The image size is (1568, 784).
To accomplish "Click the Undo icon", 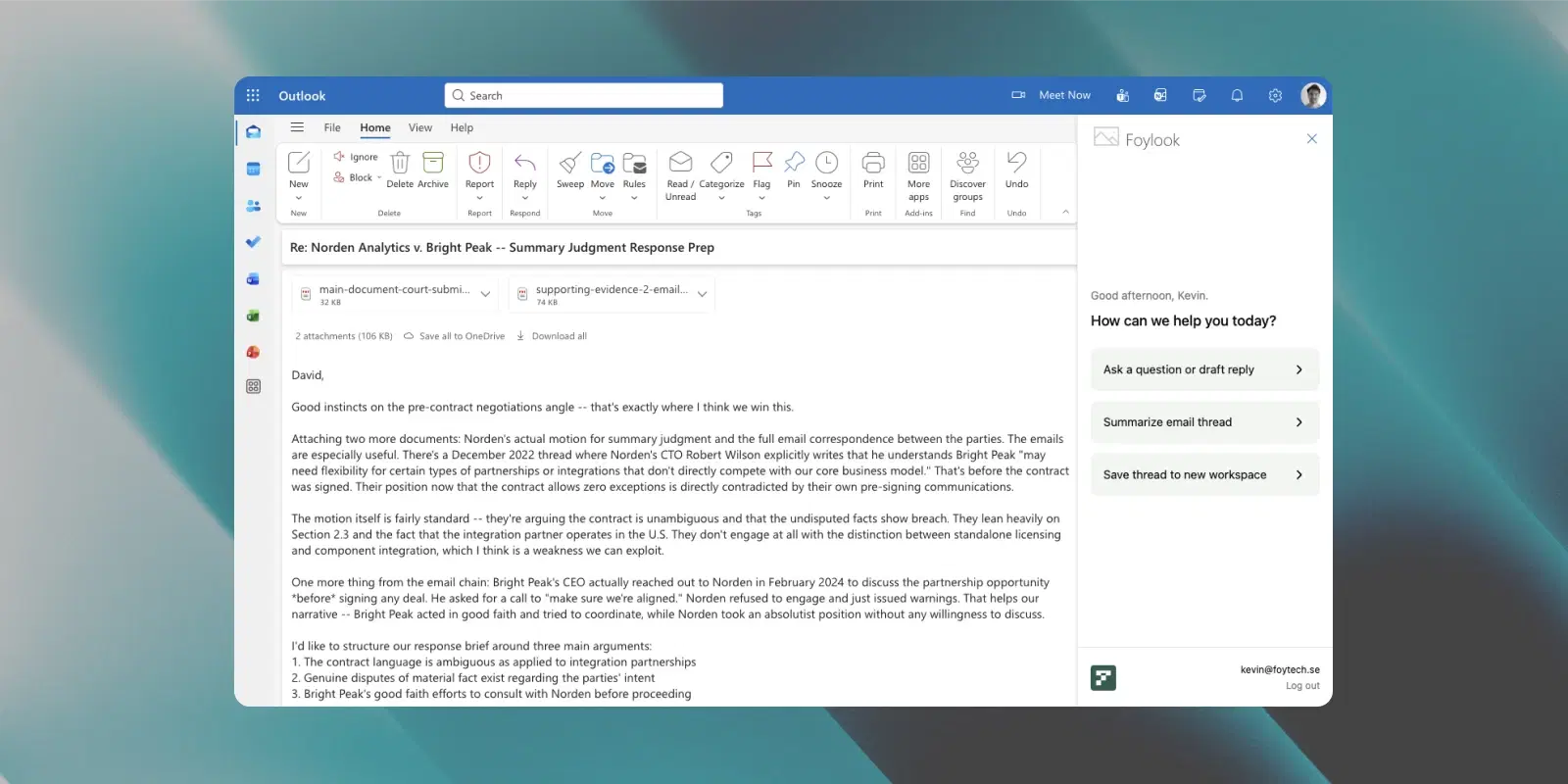I will [x=1016, y=162].
